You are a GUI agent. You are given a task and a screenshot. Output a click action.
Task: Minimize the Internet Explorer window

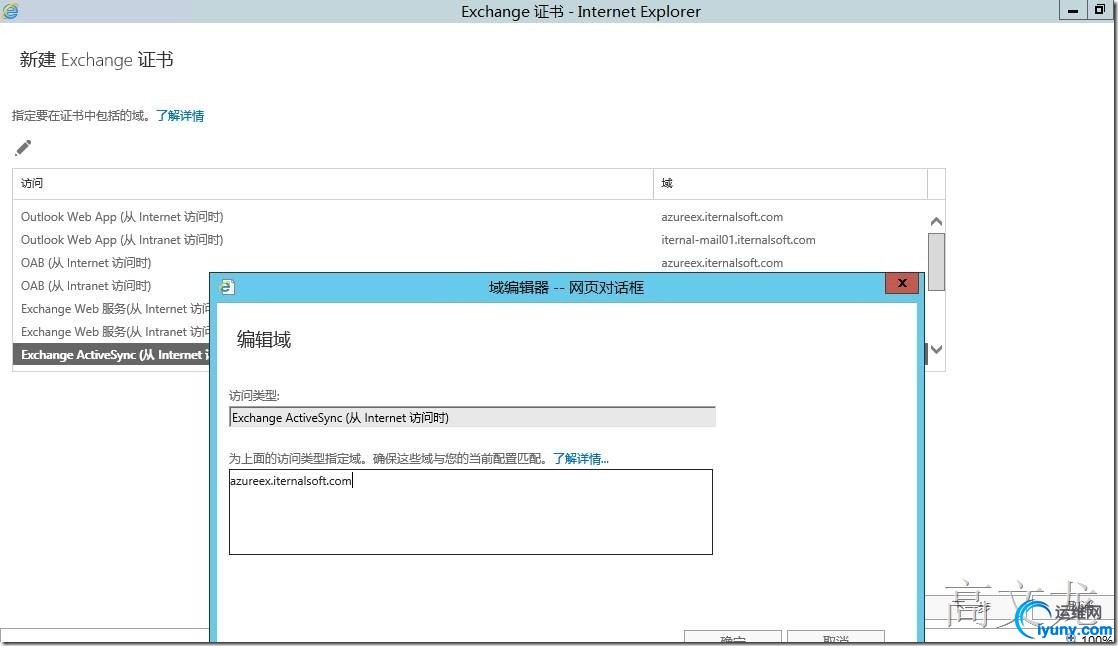1072,10
